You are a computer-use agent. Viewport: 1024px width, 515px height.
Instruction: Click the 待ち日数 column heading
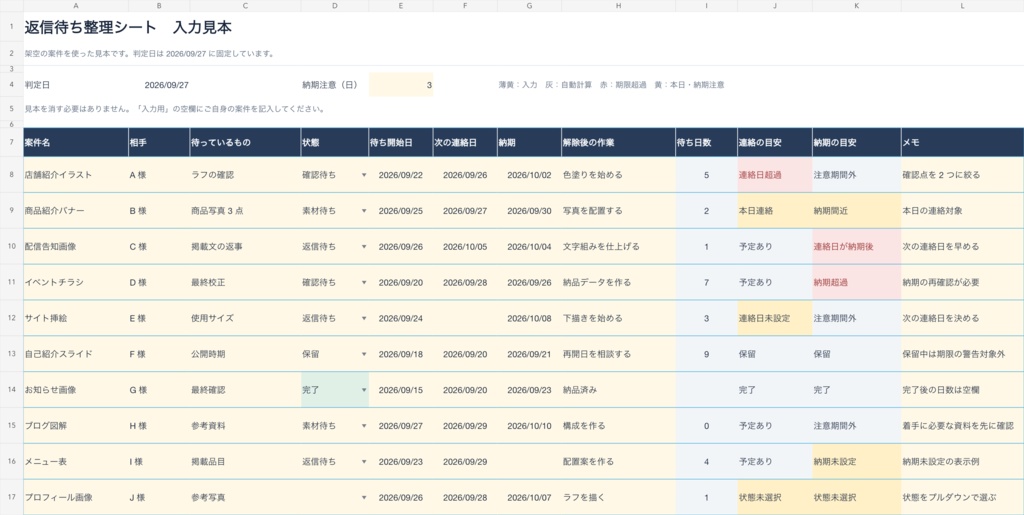pyautogui.click(x=706, y=142)
